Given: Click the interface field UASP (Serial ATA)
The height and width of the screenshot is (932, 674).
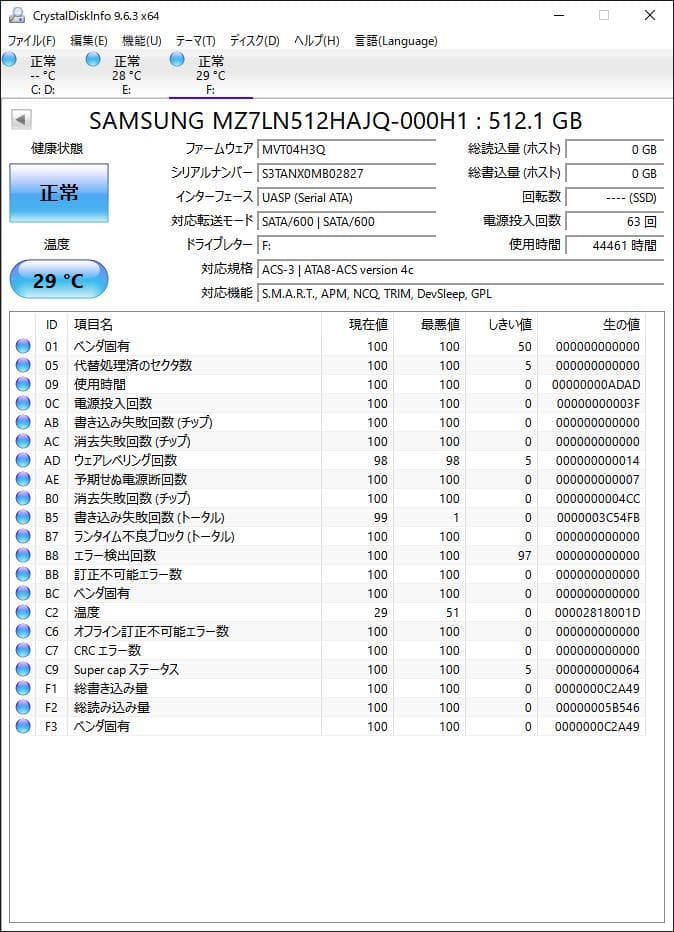Looking at the screenshot, I should (347, 197).
